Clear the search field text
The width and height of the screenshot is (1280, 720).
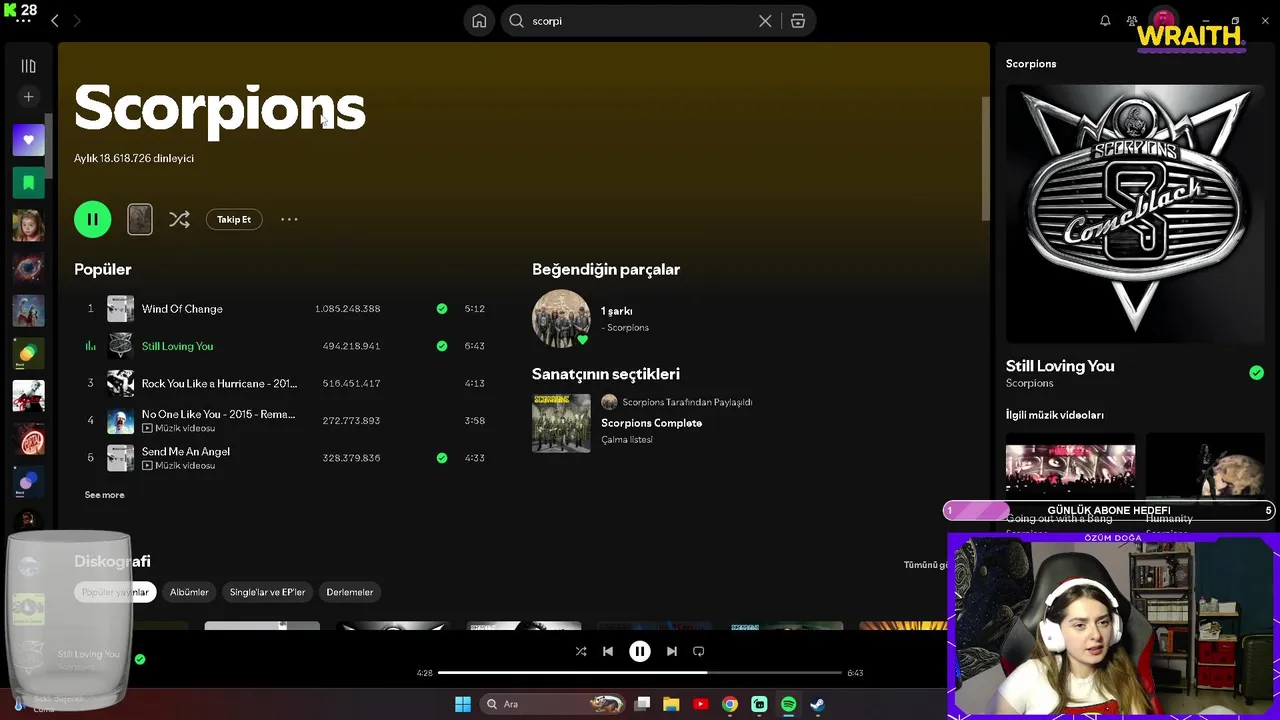coord(765,21)
